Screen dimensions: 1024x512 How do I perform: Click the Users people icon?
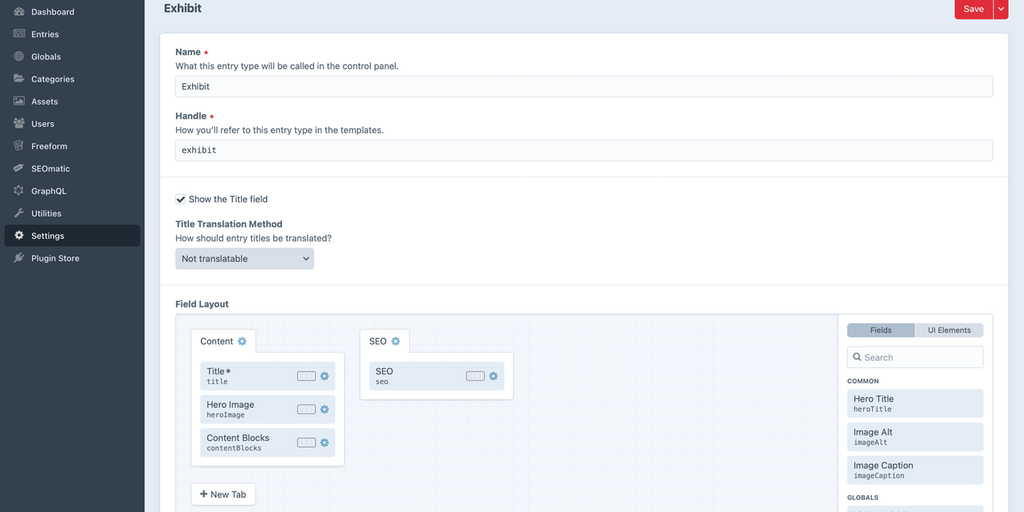click(x=19, y=124)
